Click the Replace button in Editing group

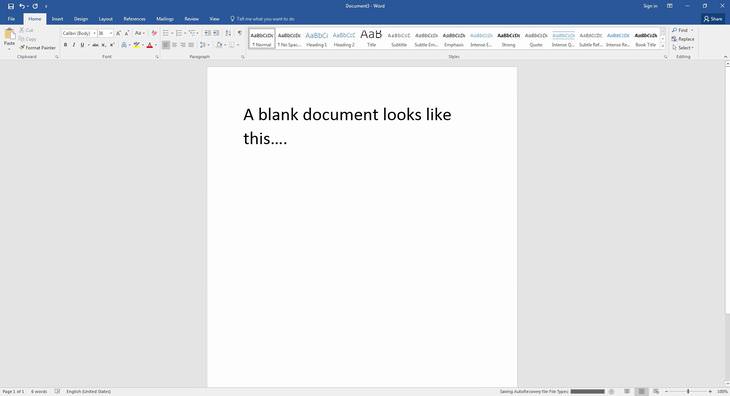click(683, 39)
